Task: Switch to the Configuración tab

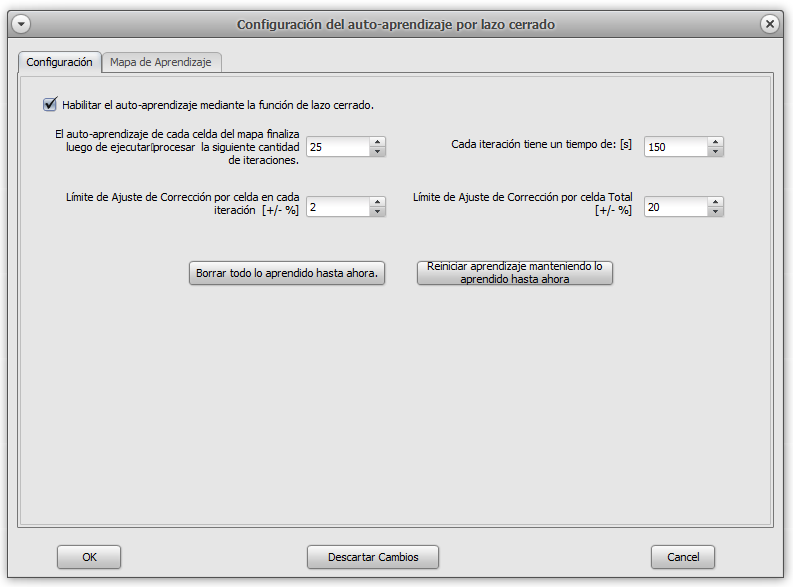Action: coord(59,62)
